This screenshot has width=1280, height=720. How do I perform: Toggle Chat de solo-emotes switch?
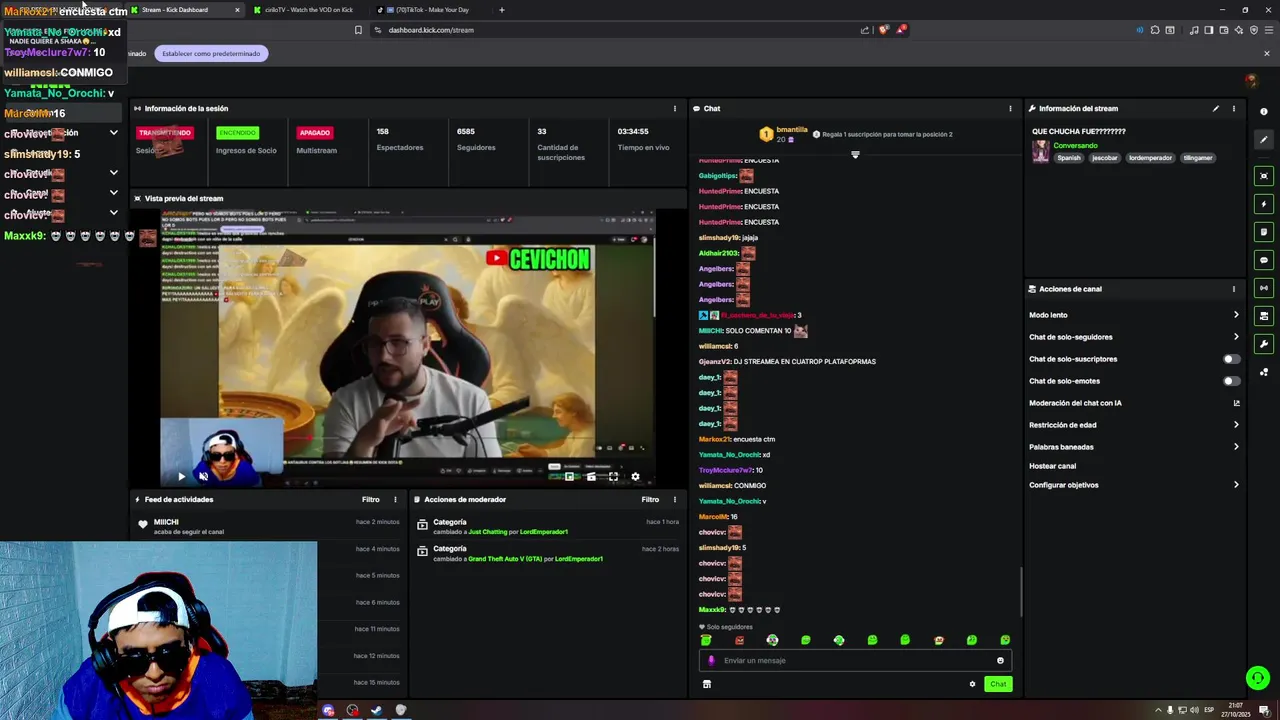pyautogui.click(x=1232, y=381)
